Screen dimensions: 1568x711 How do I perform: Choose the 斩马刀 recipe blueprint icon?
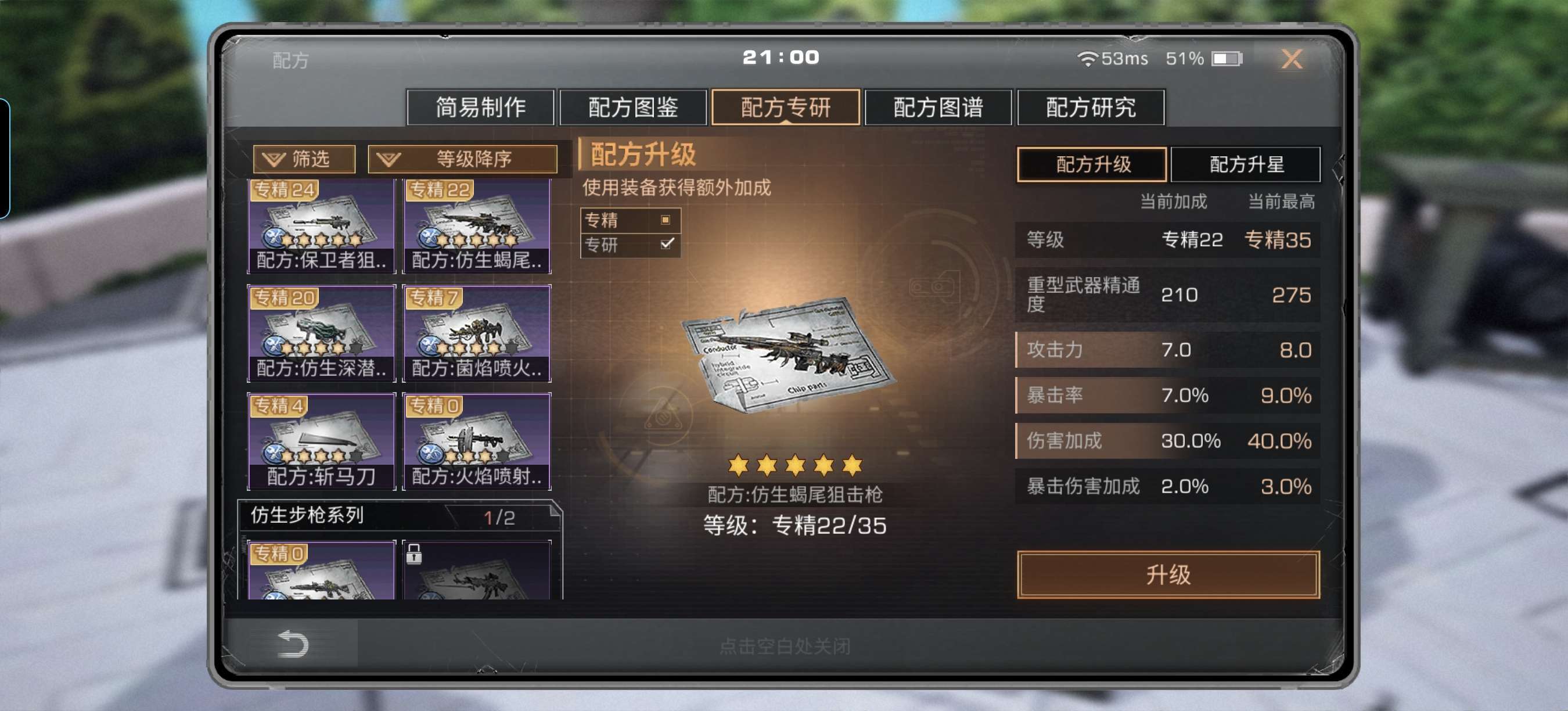pos(321,441)
